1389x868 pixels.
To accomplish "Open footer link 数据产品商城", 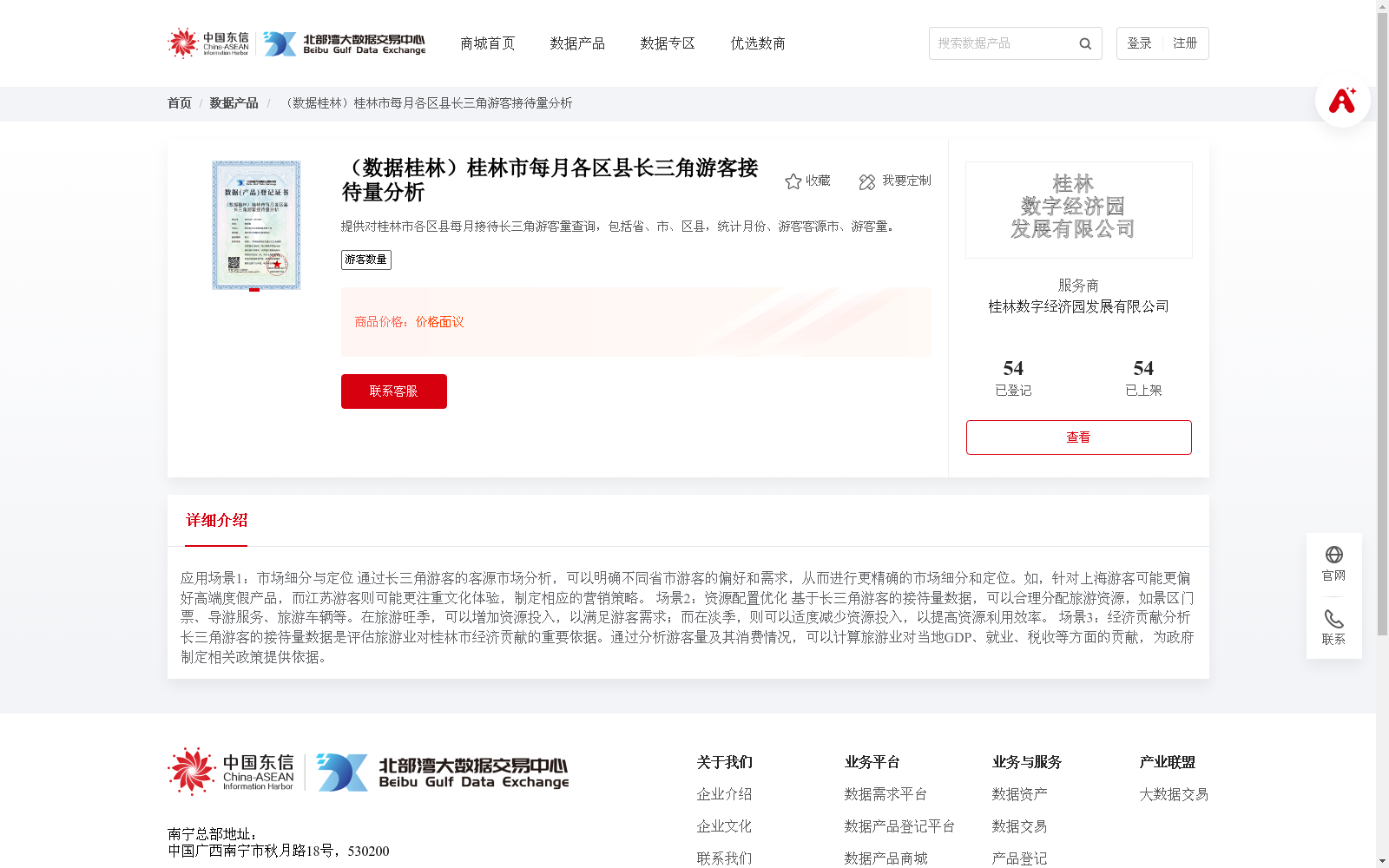I will tap(885, 858).
